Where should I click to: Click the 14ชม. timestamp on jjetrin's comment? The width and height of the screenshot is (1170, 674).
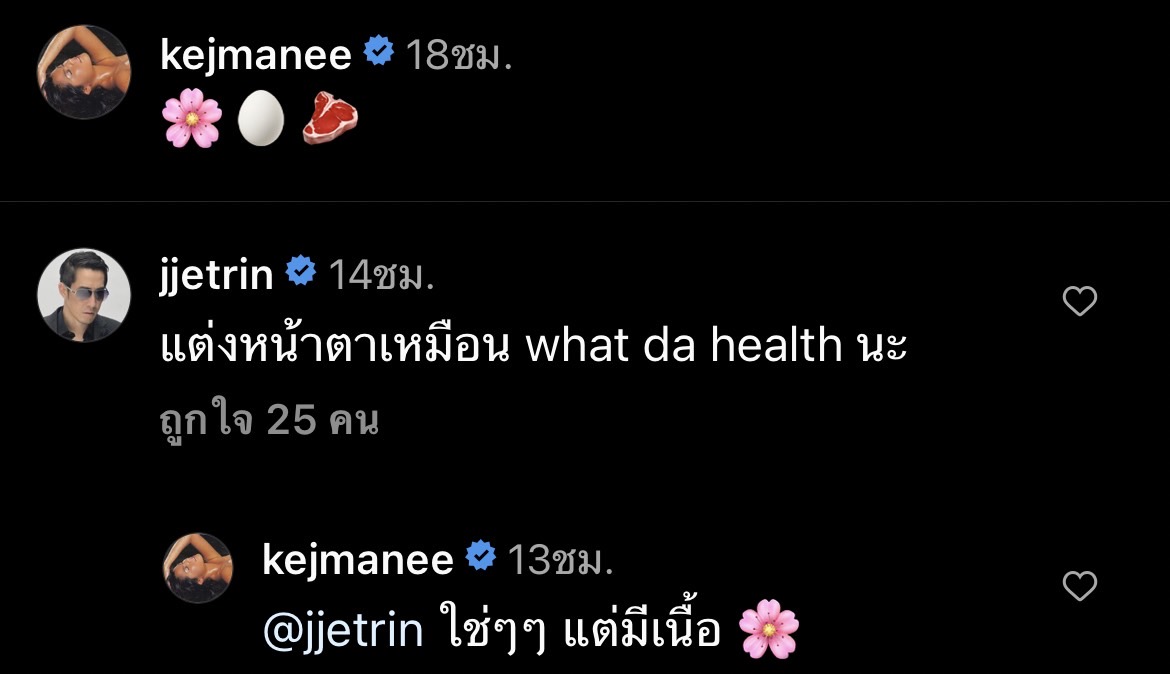384,272
